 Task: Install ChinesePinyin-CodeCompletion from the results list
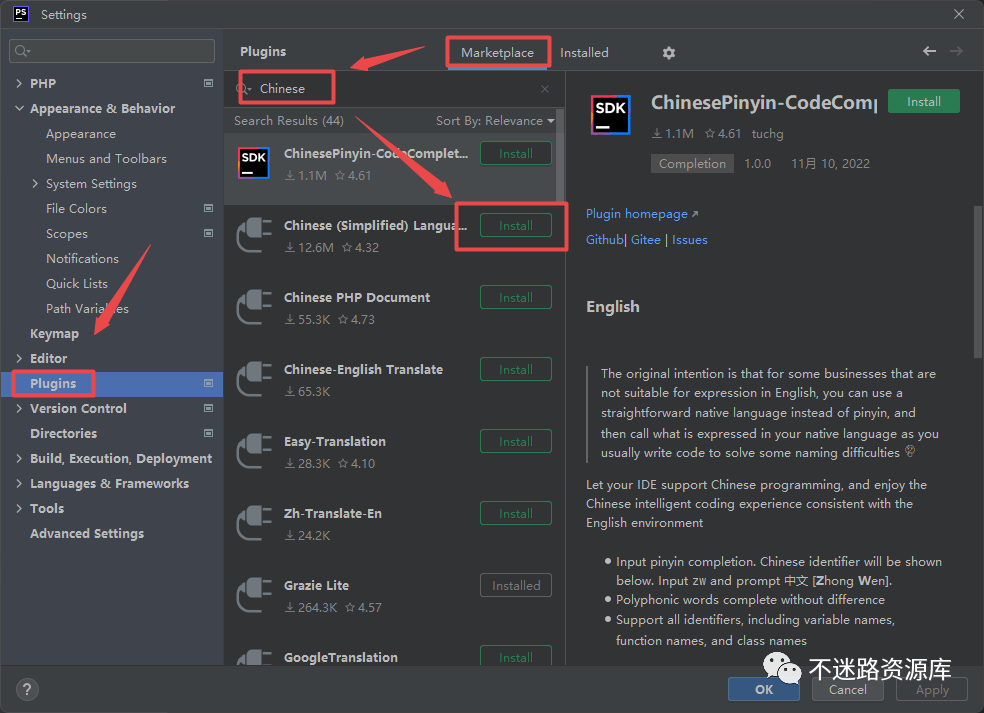click(x=516, y=153)
